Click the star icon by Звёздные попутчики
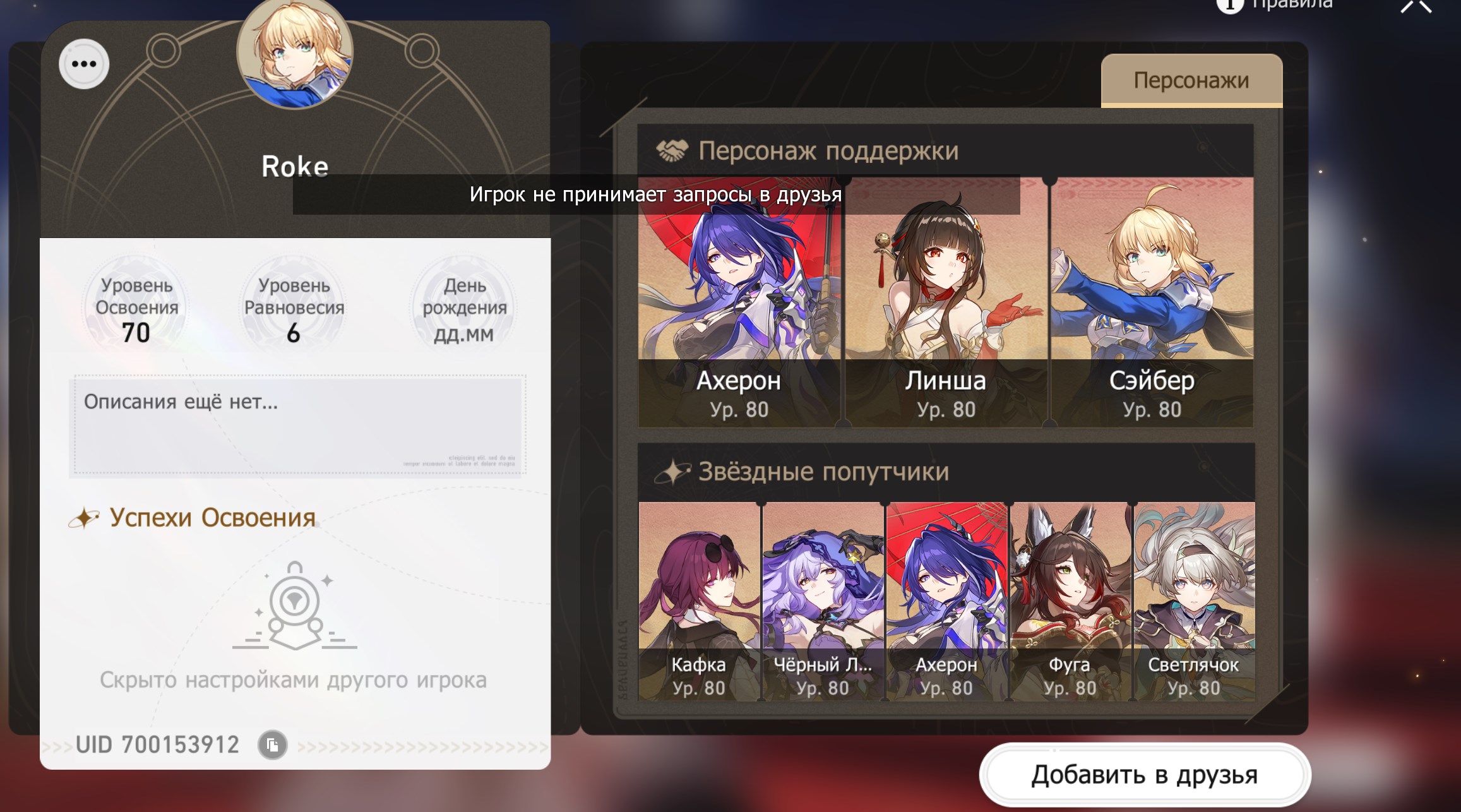Screen dimensions: 1461x812 coord(672,472)
